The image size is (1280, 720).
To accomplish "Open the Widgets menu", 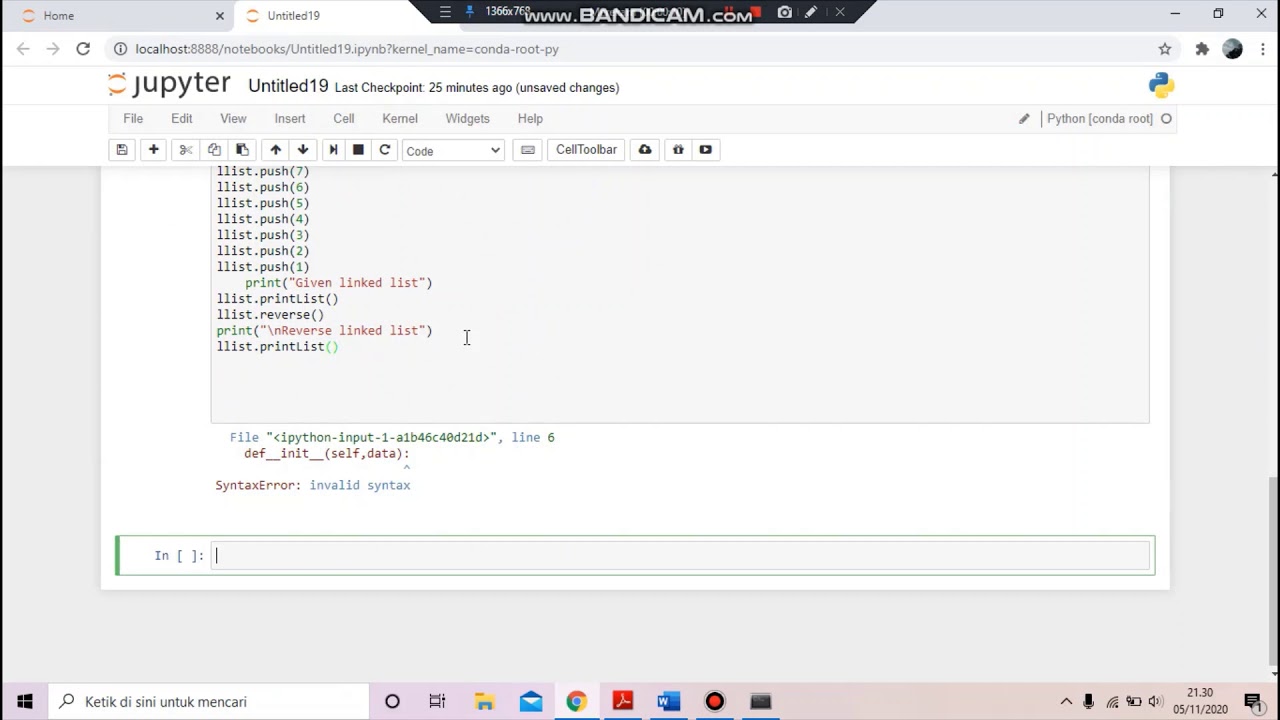I will 467,119.
